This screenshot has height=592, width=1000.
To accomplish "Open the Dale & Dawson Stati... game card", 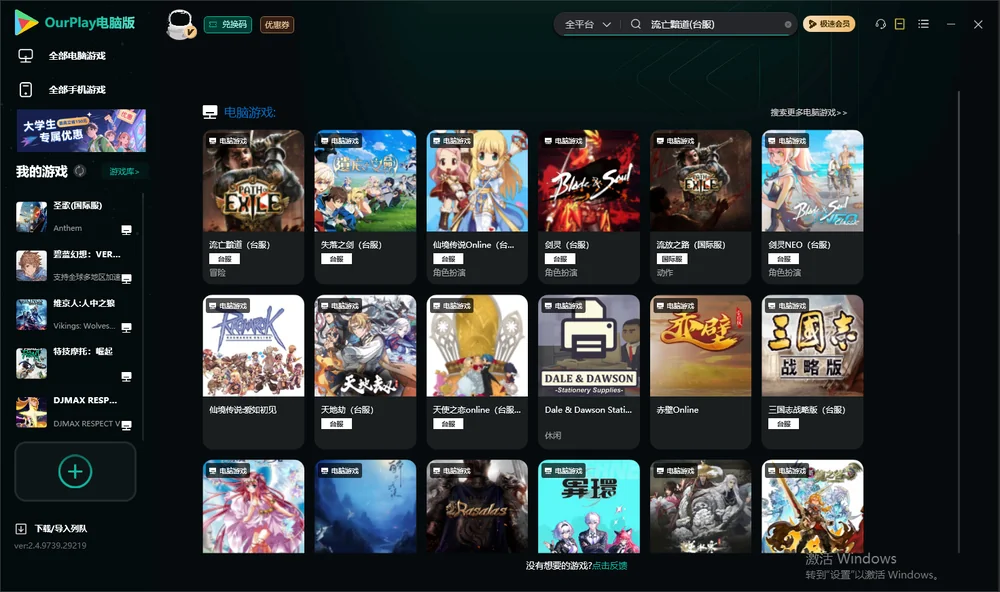I will (x=589, y=372).
